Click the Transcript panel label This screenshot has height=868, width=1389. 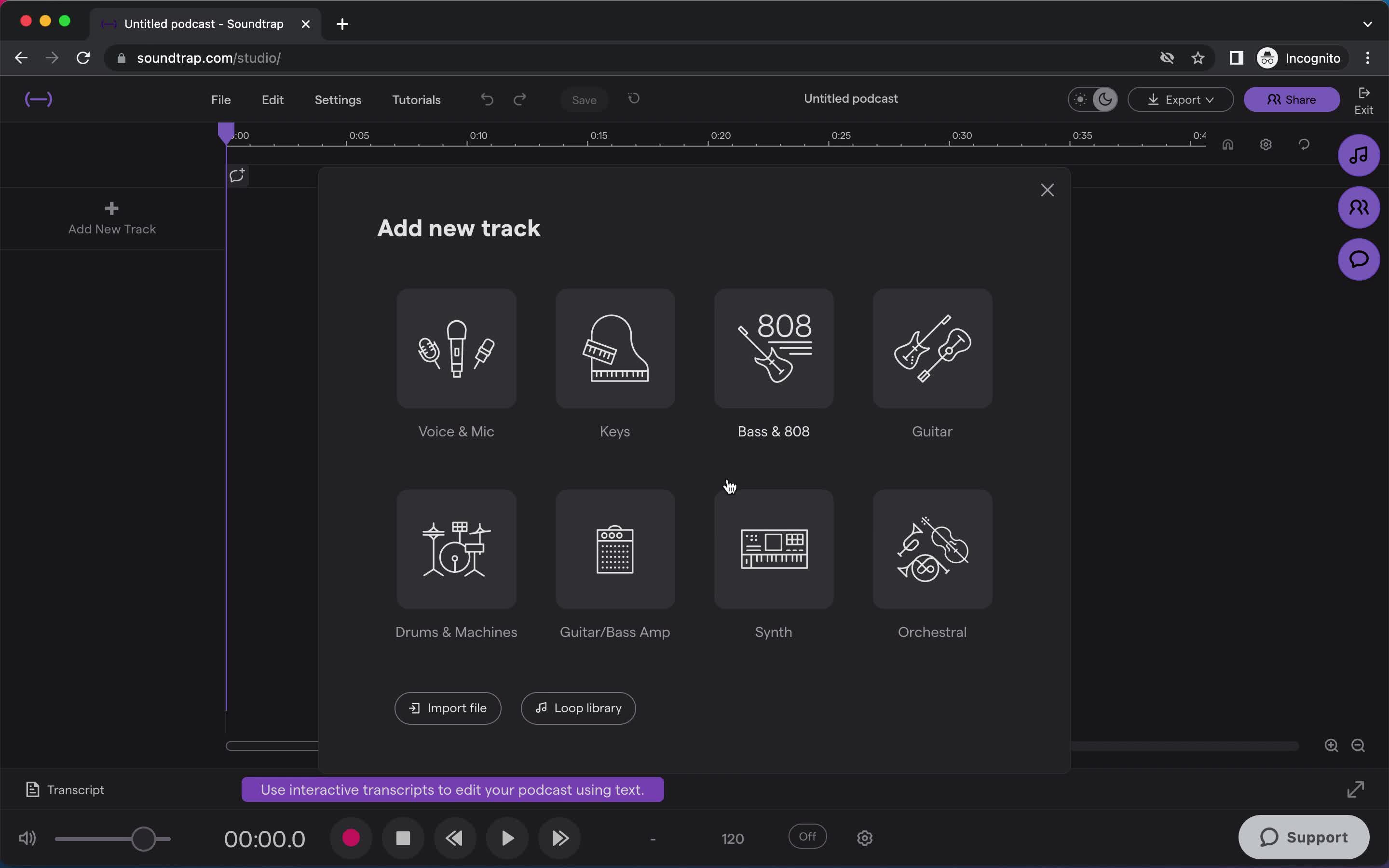tap(76, 789)
